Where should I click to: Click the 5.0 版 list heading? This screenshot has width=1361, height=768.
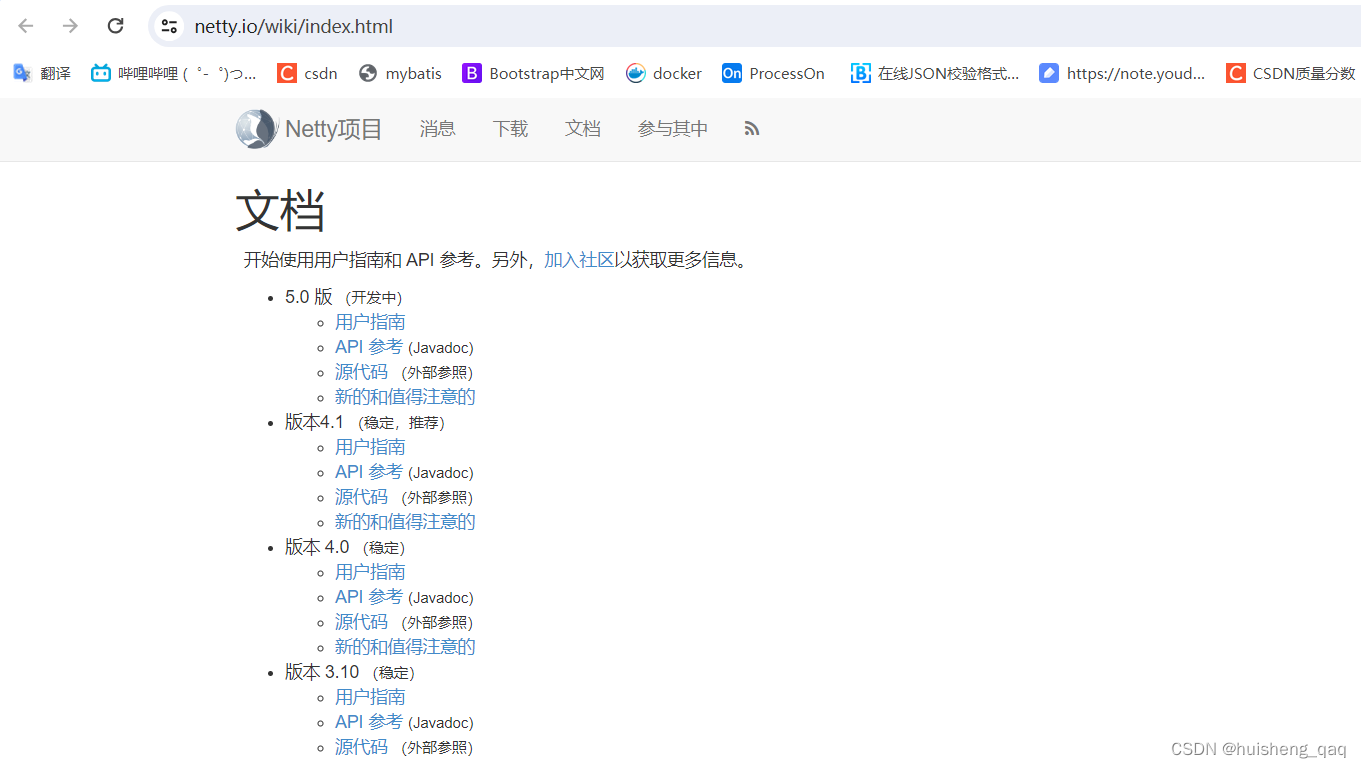click(309, 297)
